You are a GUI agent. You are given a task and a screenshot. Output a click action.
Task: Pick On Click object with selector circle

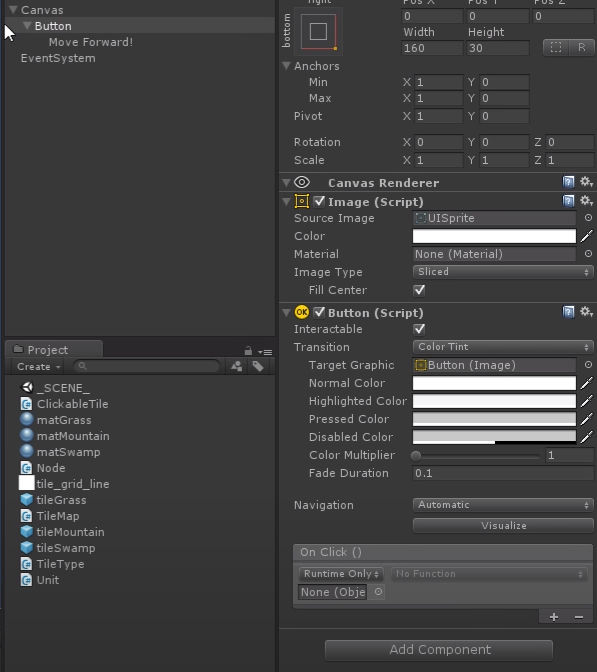point(378,592)
